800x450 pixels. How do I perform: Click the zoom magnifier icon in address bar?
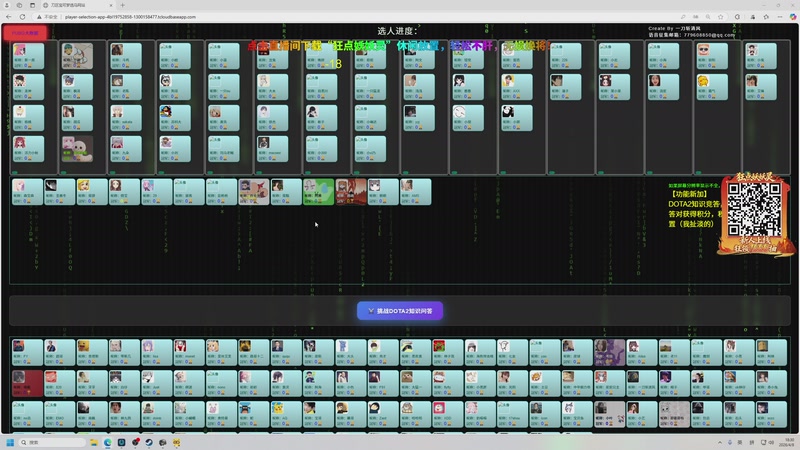point(708,17)
